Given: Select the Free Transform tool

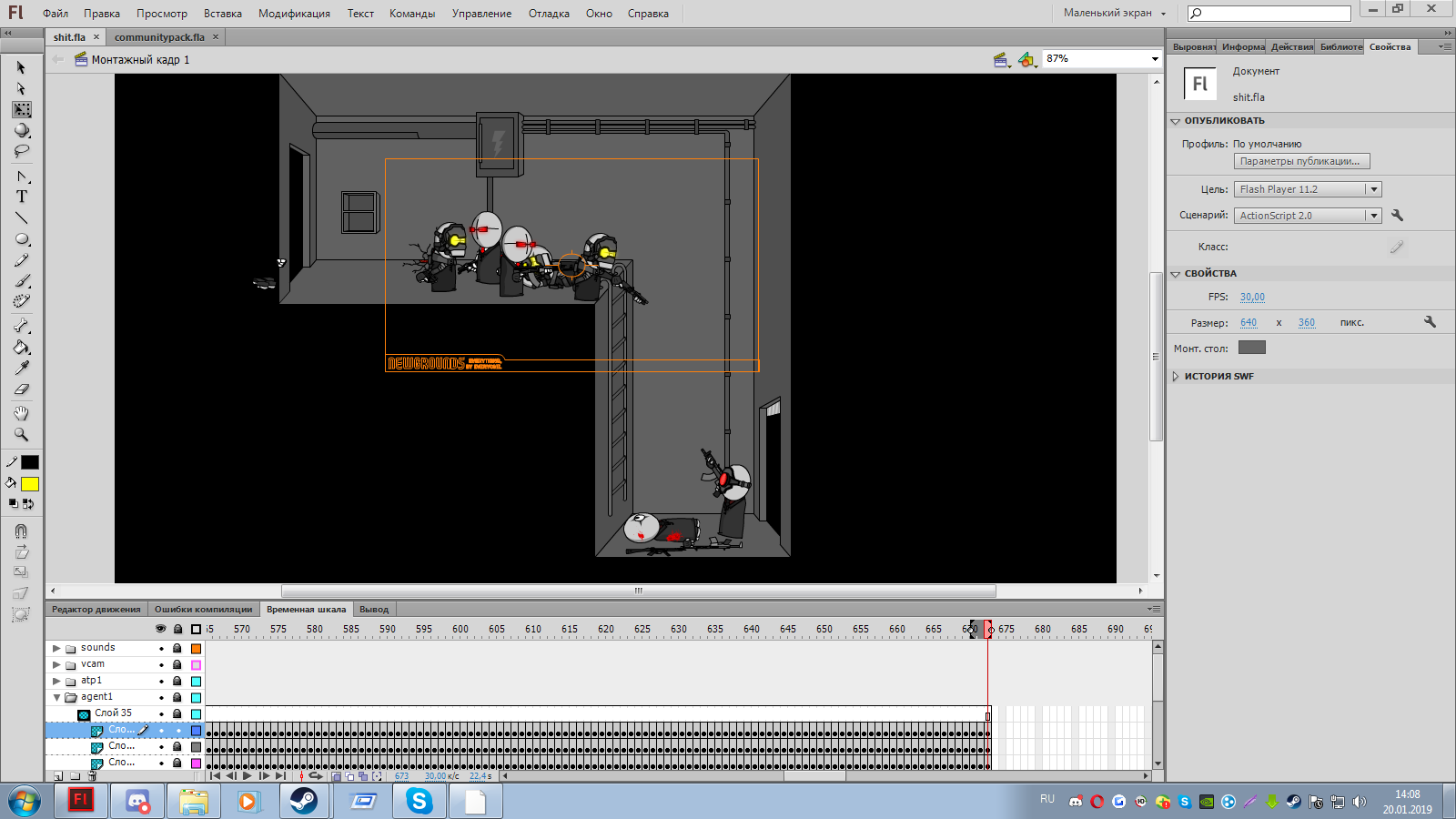Looking at the screenshot, I should [21, 110].
